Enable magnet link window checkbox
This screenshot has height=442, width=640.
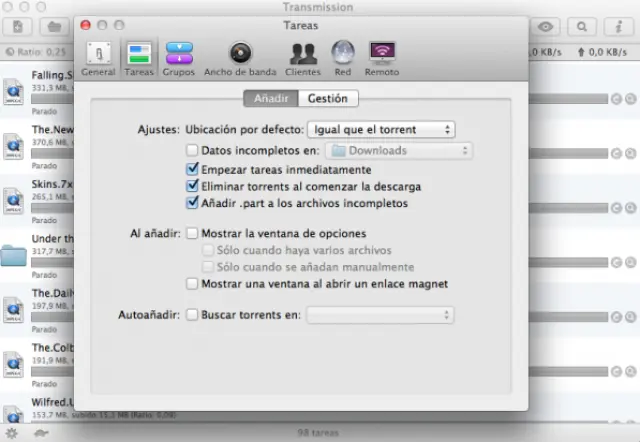pyautogui.click(x=193, y=283)
